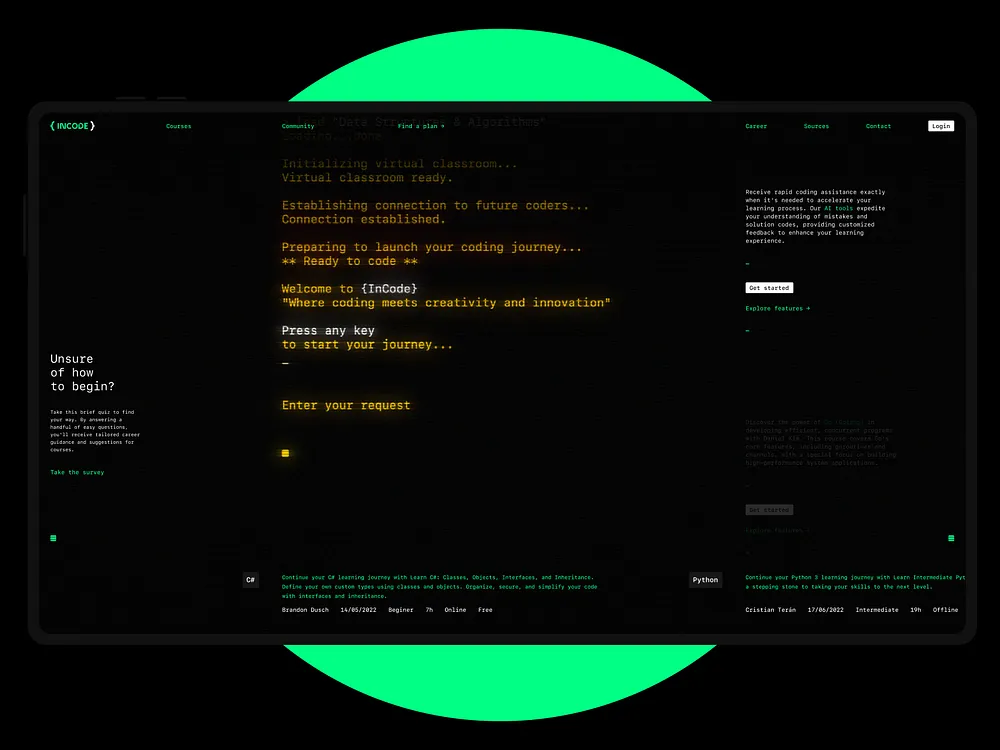Click the Enter your request input field

345,405
